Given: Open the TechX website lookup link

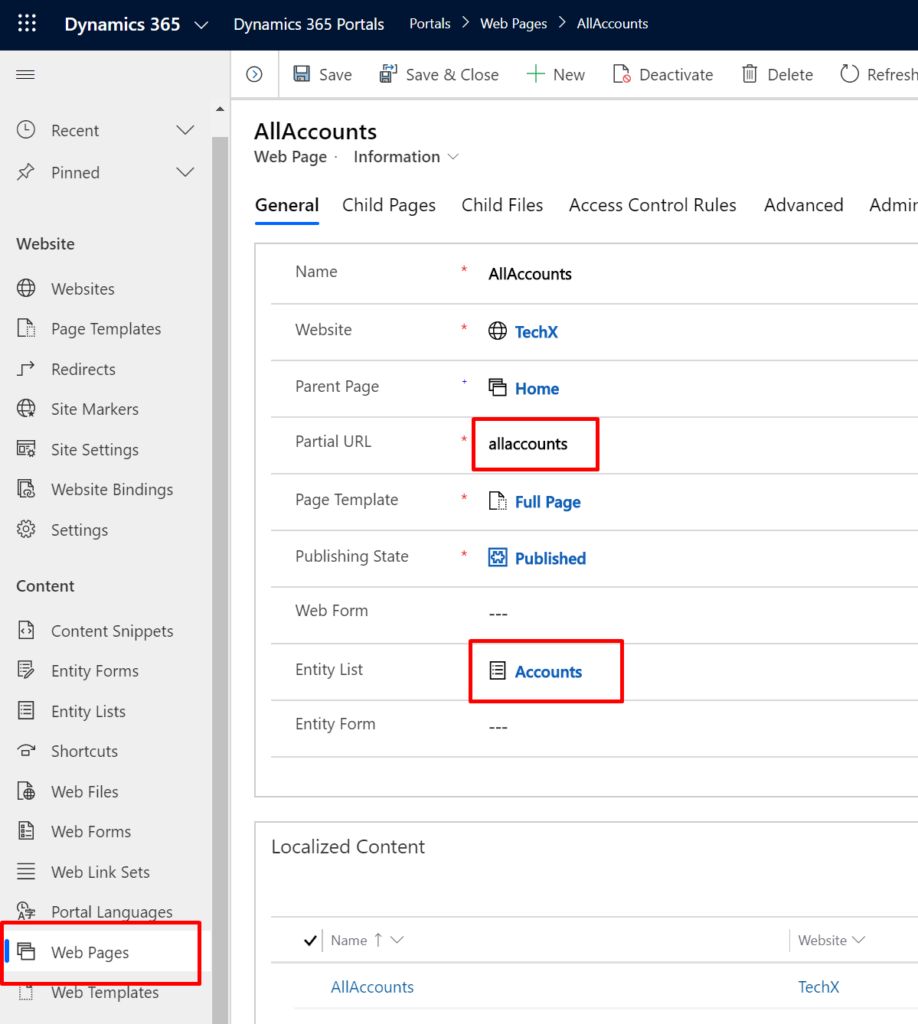Looking at the screenshot, I should pos(536,332).
